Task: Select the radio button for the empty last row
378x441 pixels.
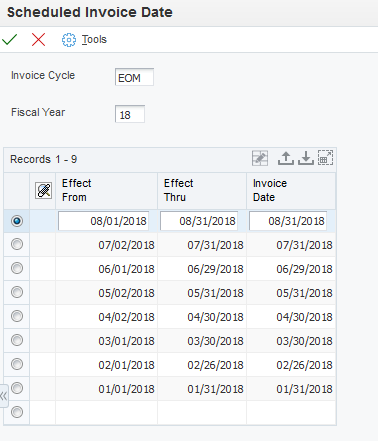Action: pyautogui.click(x=17, y=412)
